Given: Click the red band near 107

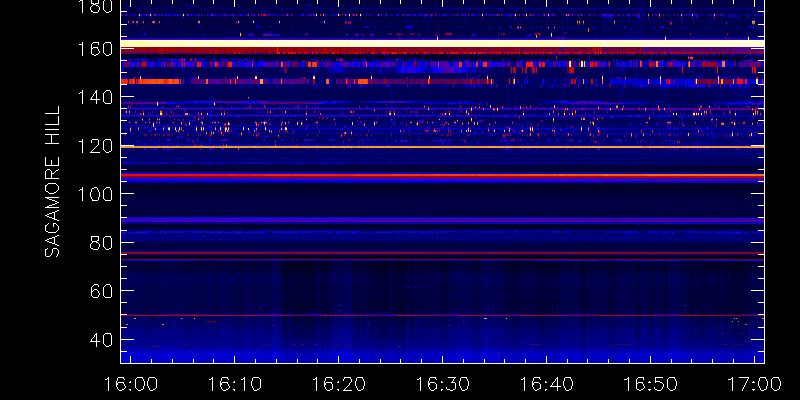Looking at the screenshot, I should click(x=442, y=176).
